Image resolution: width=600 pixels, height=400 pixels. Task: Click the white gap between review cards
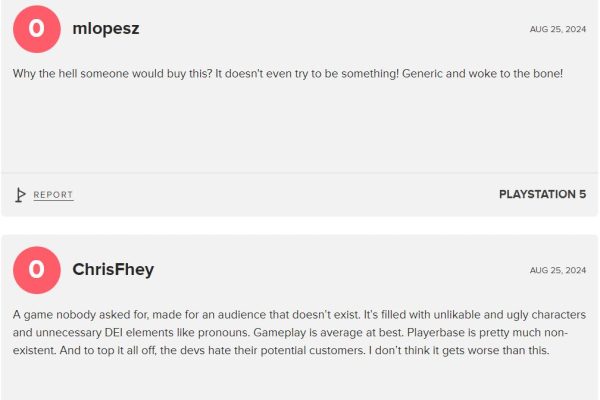pyautogui.click(x=299, y=225)
